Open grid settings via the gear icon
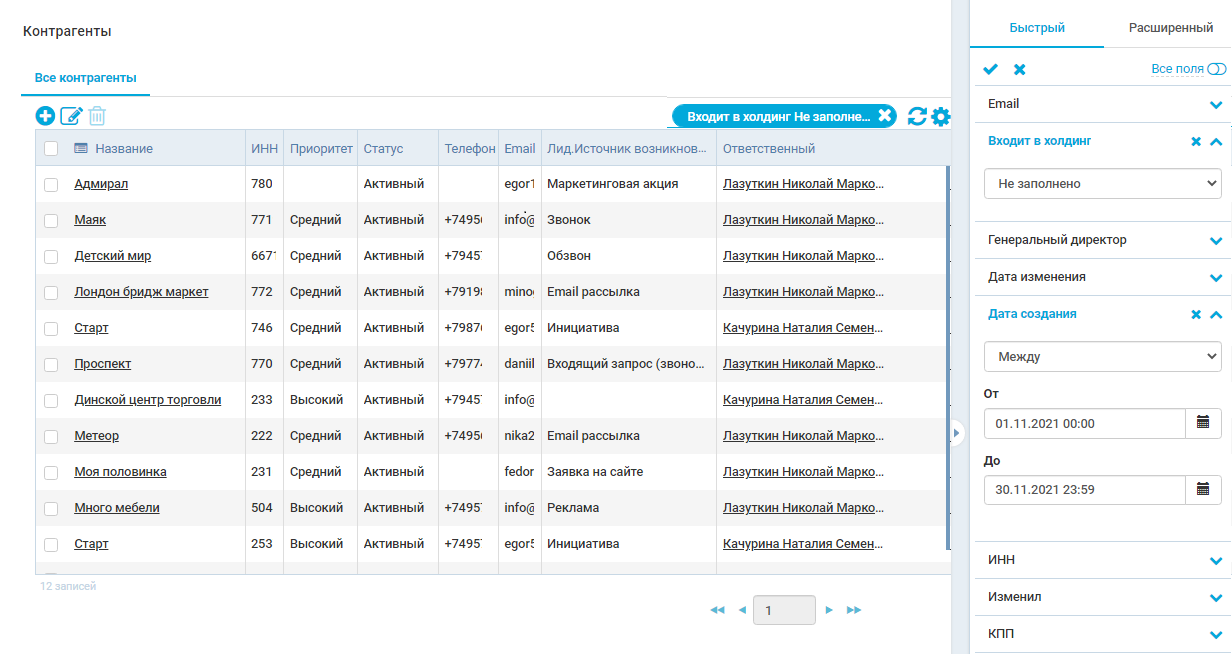 940,116
